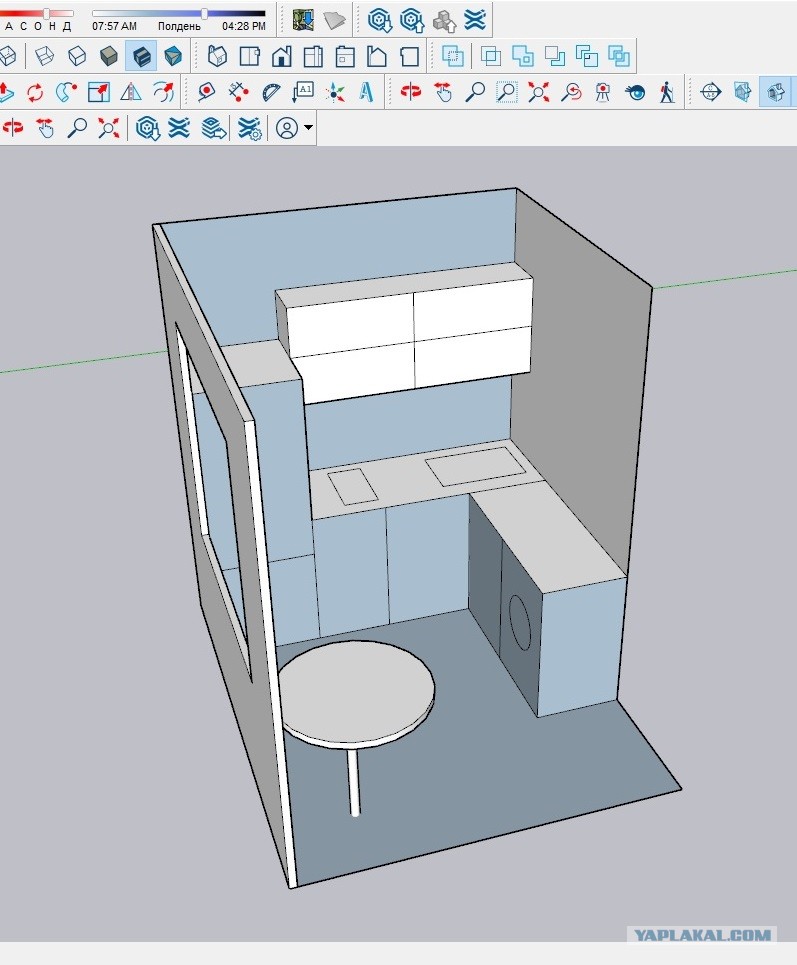Open the account profile dropdown arrow
Screen dimensions: 797x965
(x=308, y=128)
